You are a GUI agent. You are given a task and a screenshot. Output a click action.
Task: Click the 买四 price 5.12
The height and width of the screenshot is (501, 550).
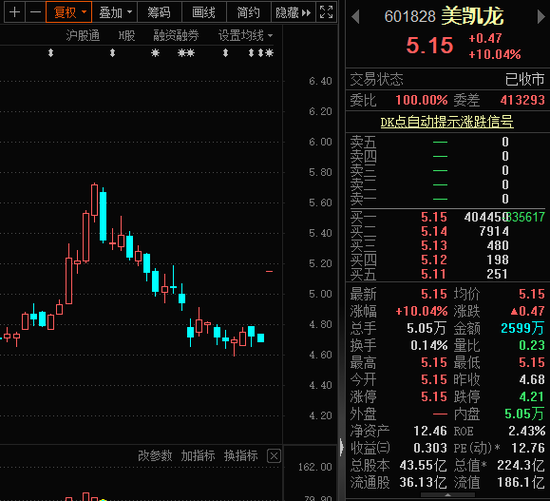pyautogui.click(x=434, y=260)
